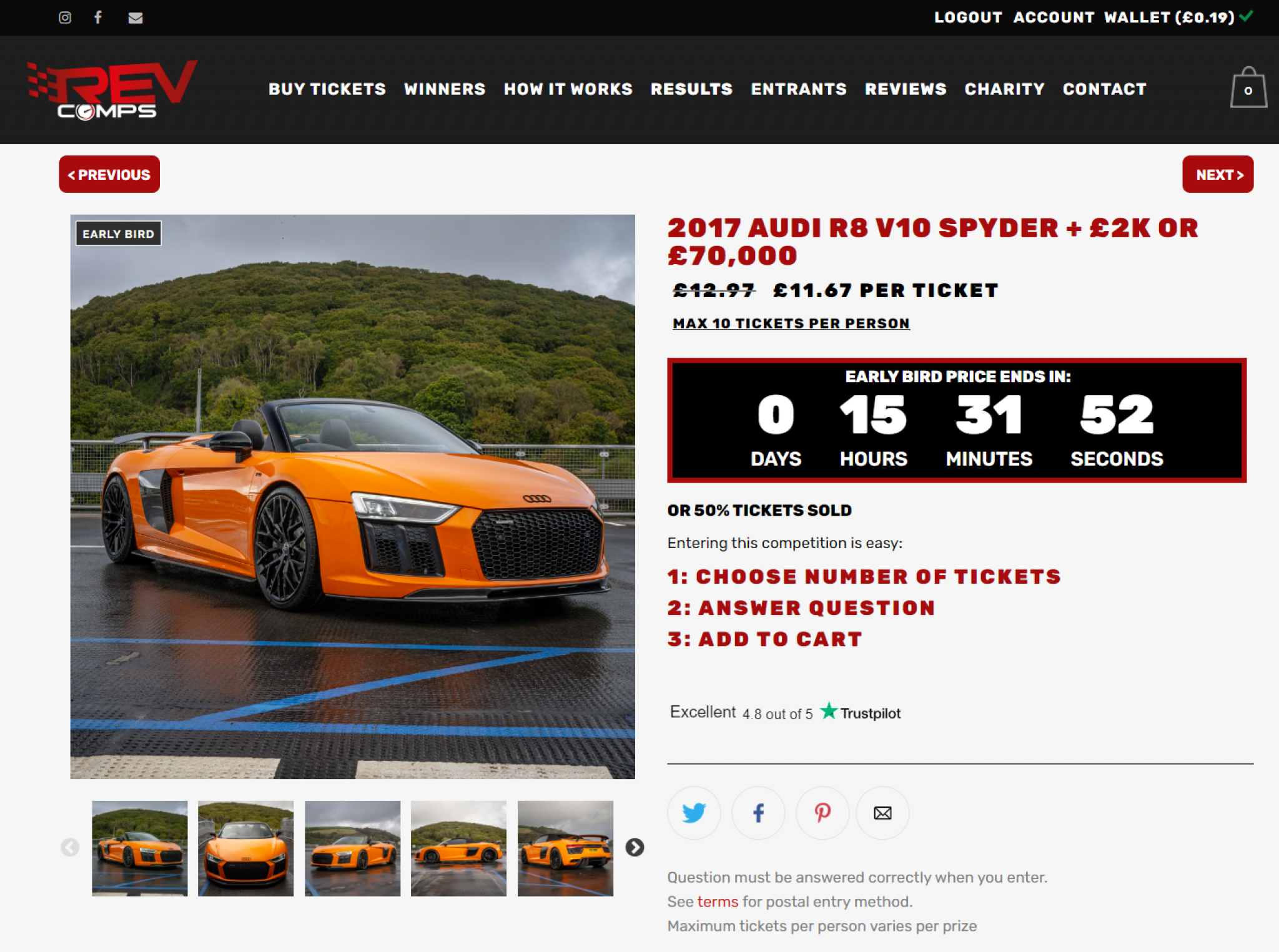
Task: Open the Buy Tickets menu item
Action: tap(327, 89)
